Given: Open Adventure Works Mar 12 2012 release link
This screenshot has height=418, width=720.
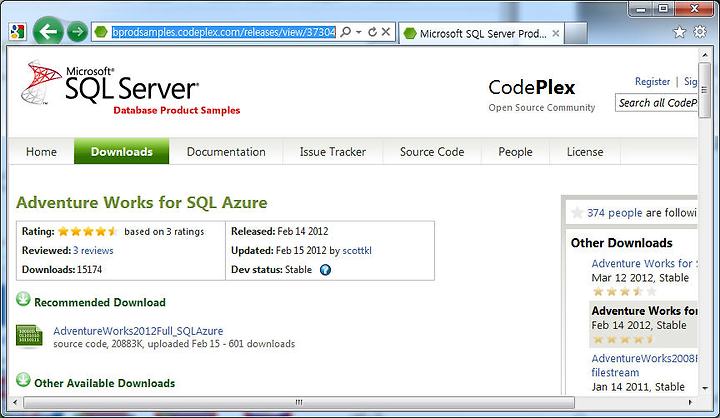Looking at the screenshot, I should click(644, 263).
